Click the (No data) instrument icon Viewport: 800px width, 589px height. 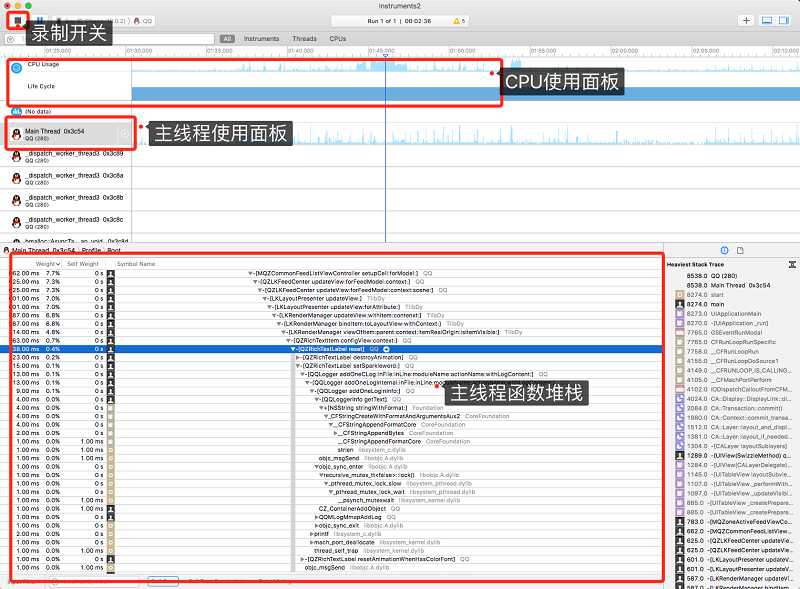pos(16,111)
